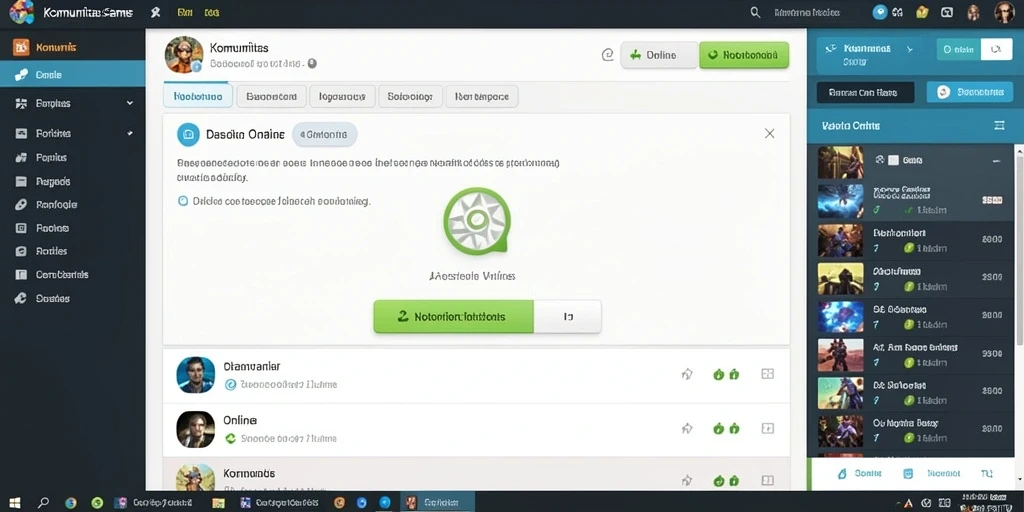Select the first highlighted tab below the profile
The image size is (1024, 512).
198,97
